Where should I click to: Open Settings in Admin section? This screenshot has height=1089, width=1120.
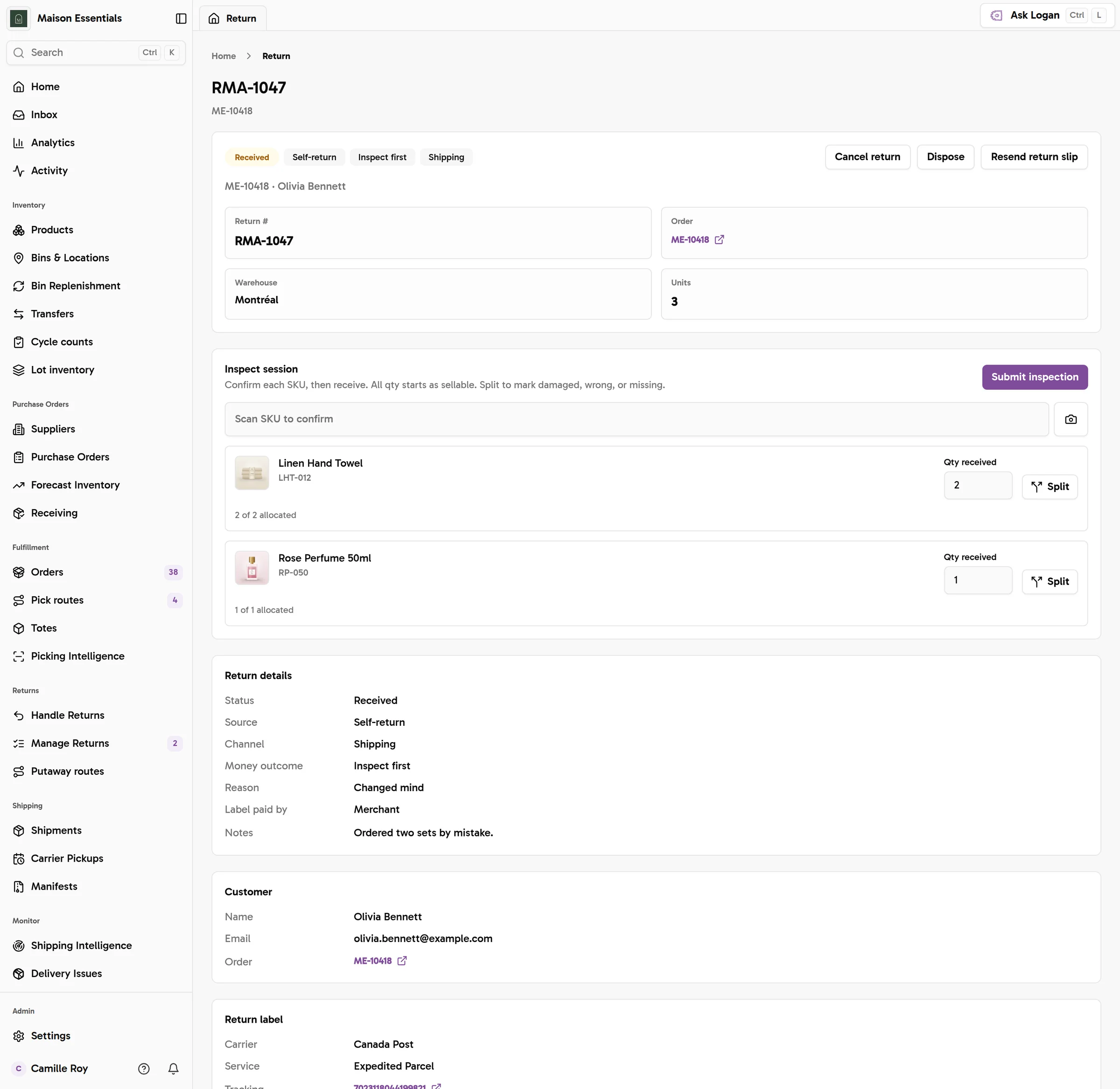[96, 1036]
